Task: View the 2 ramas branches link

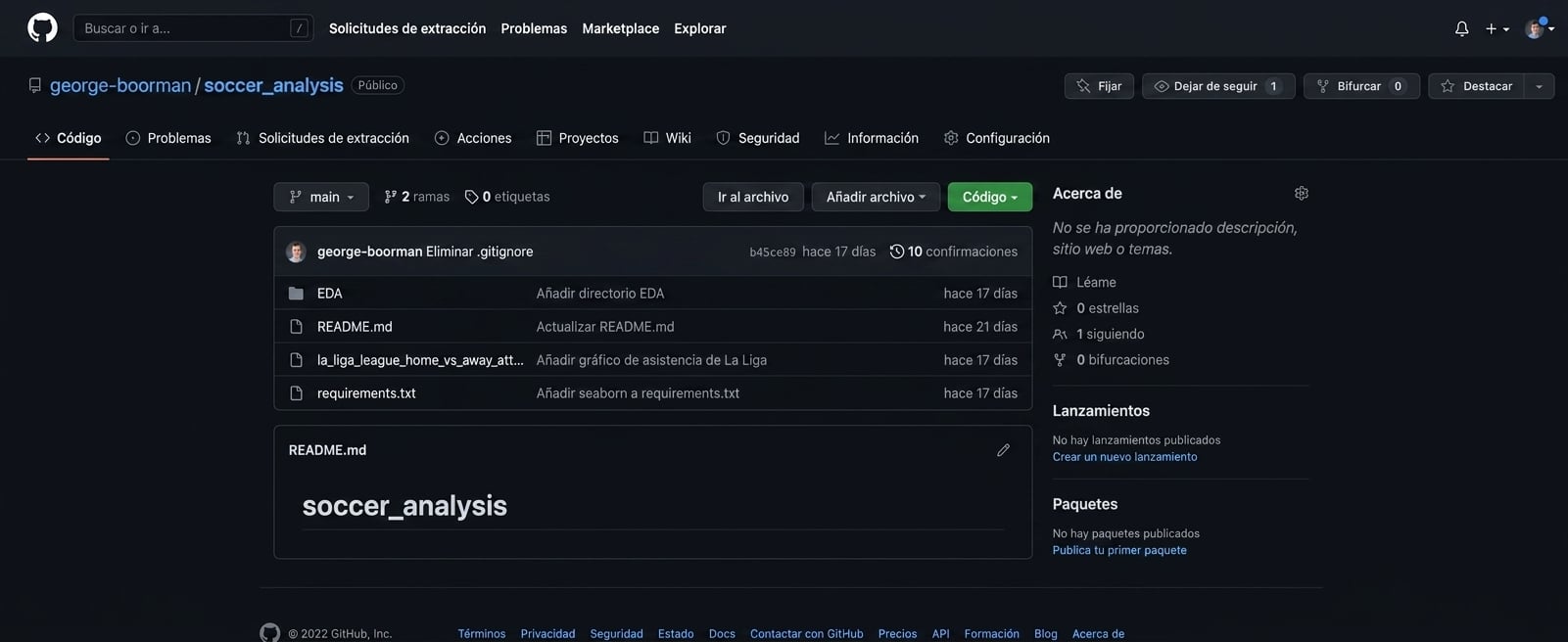Action: pyautogui.click(x=417, y=197)
